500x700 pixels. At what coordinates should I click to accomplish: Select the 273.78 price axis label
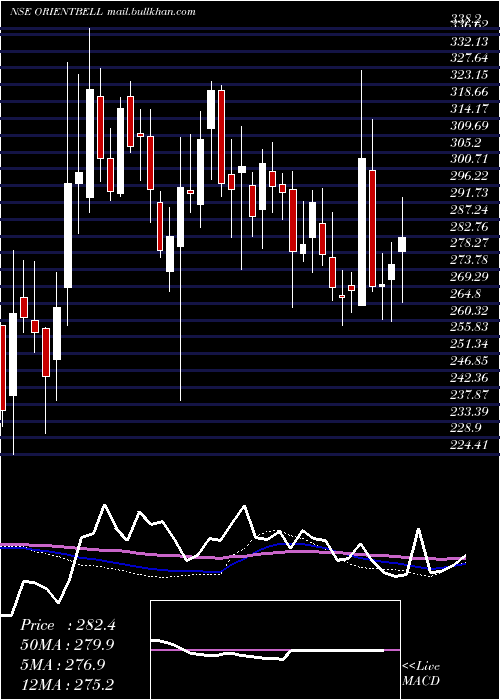point(468,260)
